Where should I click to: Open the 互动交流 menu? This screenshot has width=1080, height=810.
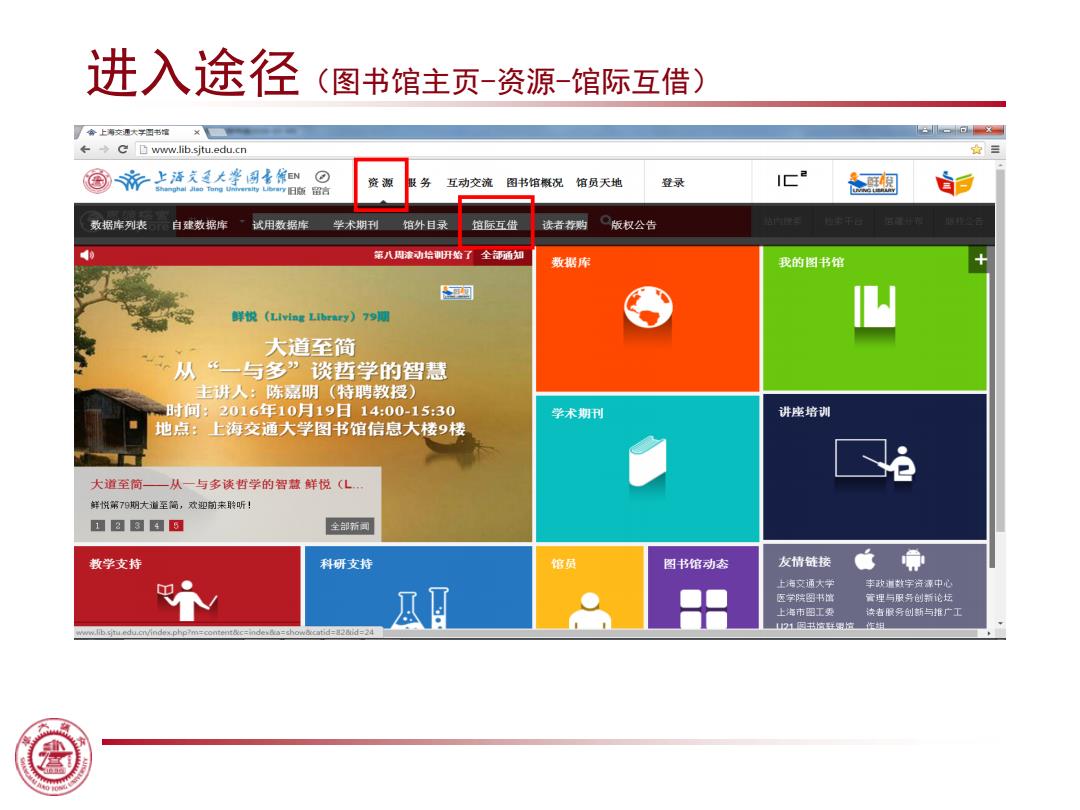tap(470, 183)
